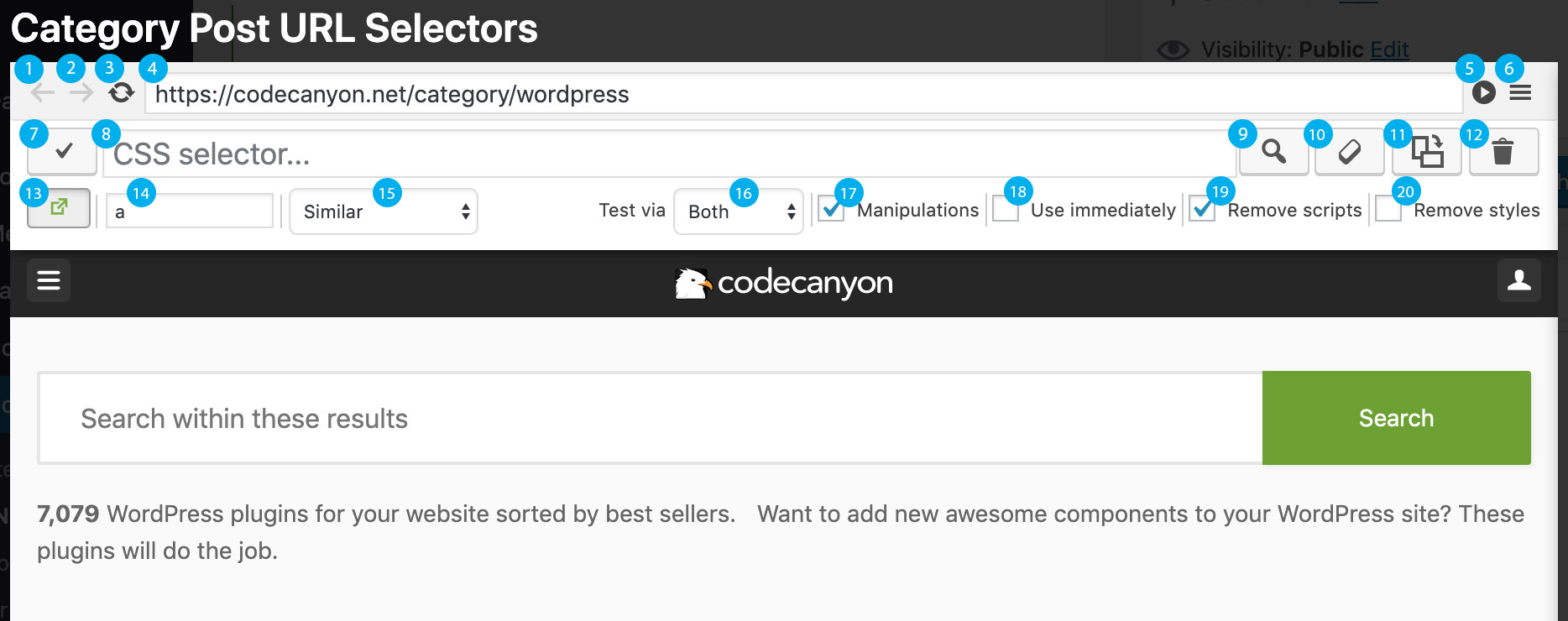
Task: Go forward with the right arrow
Action: (81, 93)
